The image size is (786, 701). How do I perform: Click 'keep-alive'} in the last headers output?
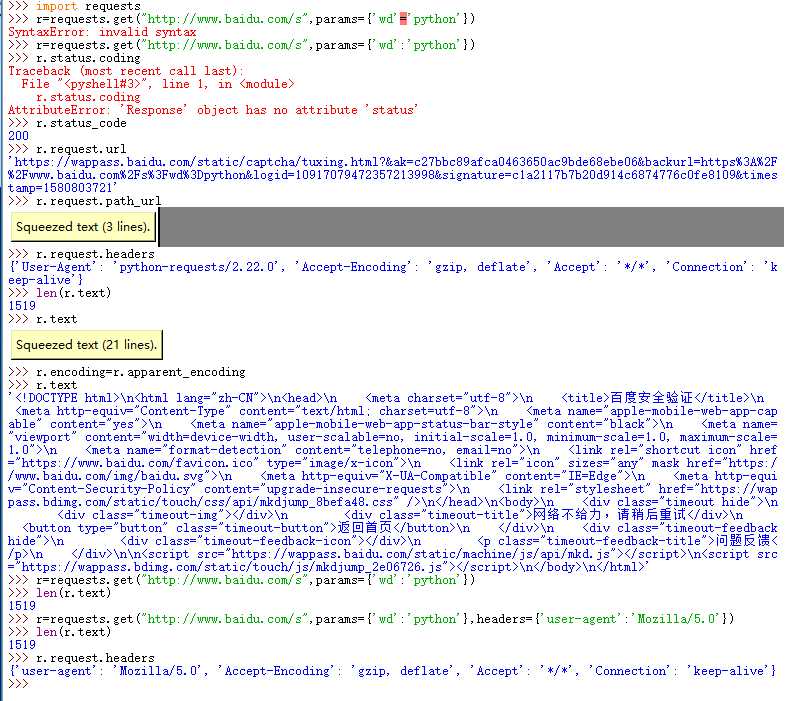732,672
